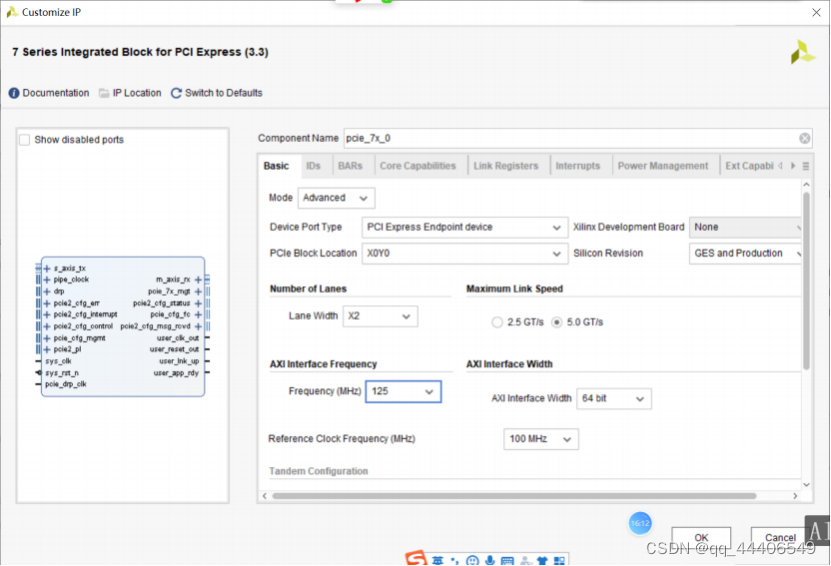
Task: Expand the pcie_7x_mgt interface plus icon
Action: (x=198, y=291)
